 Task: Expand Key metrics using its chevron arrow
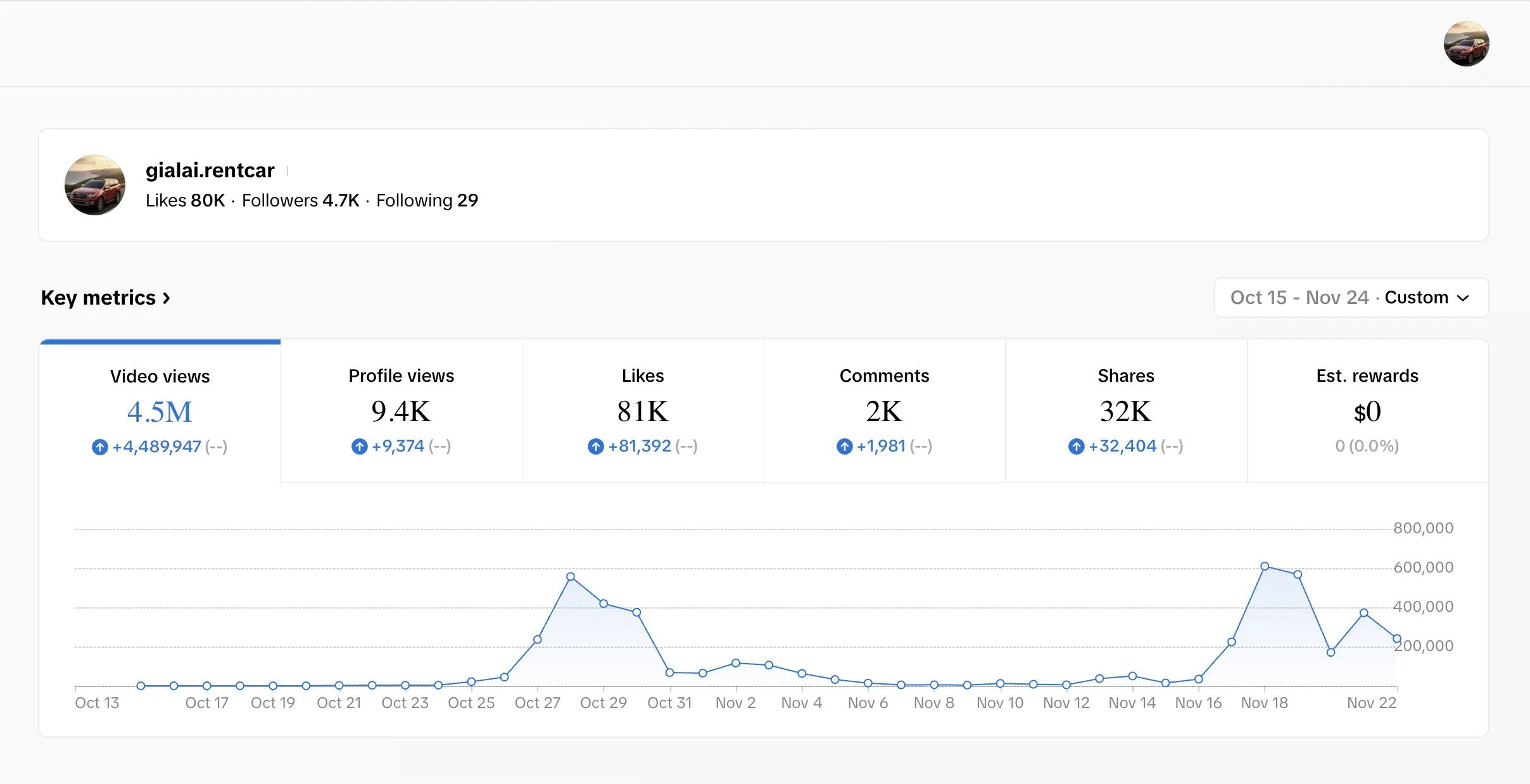click(x=167, y=298)
